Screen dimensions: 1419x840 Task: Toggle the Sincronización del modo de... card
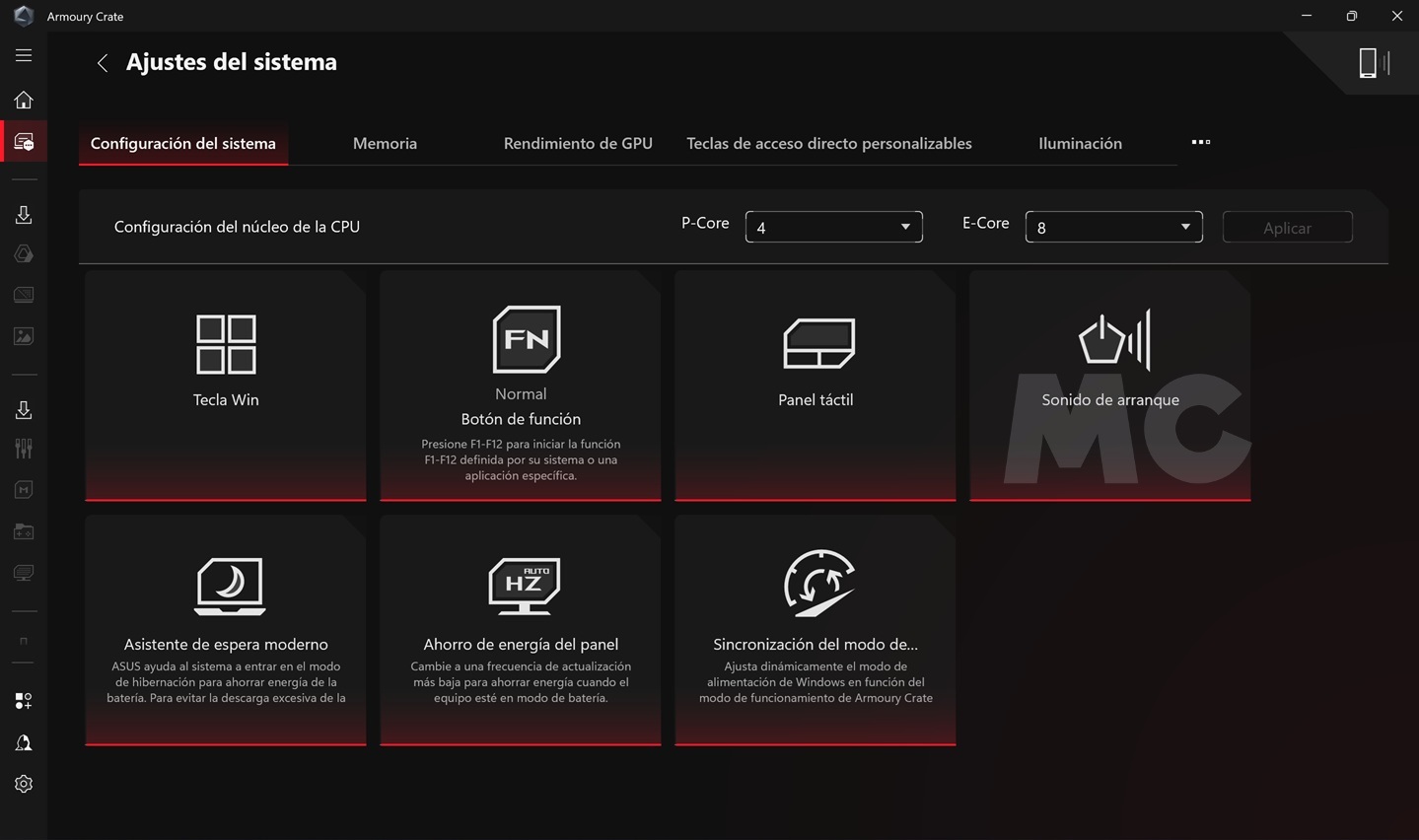(816, 630)
